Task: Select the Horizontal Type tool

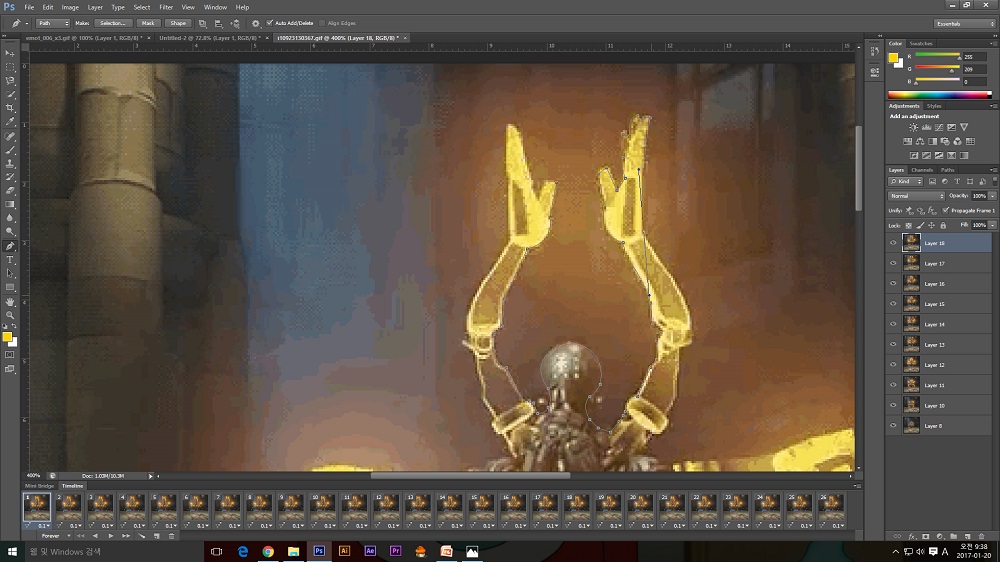Action: point(10,260)
